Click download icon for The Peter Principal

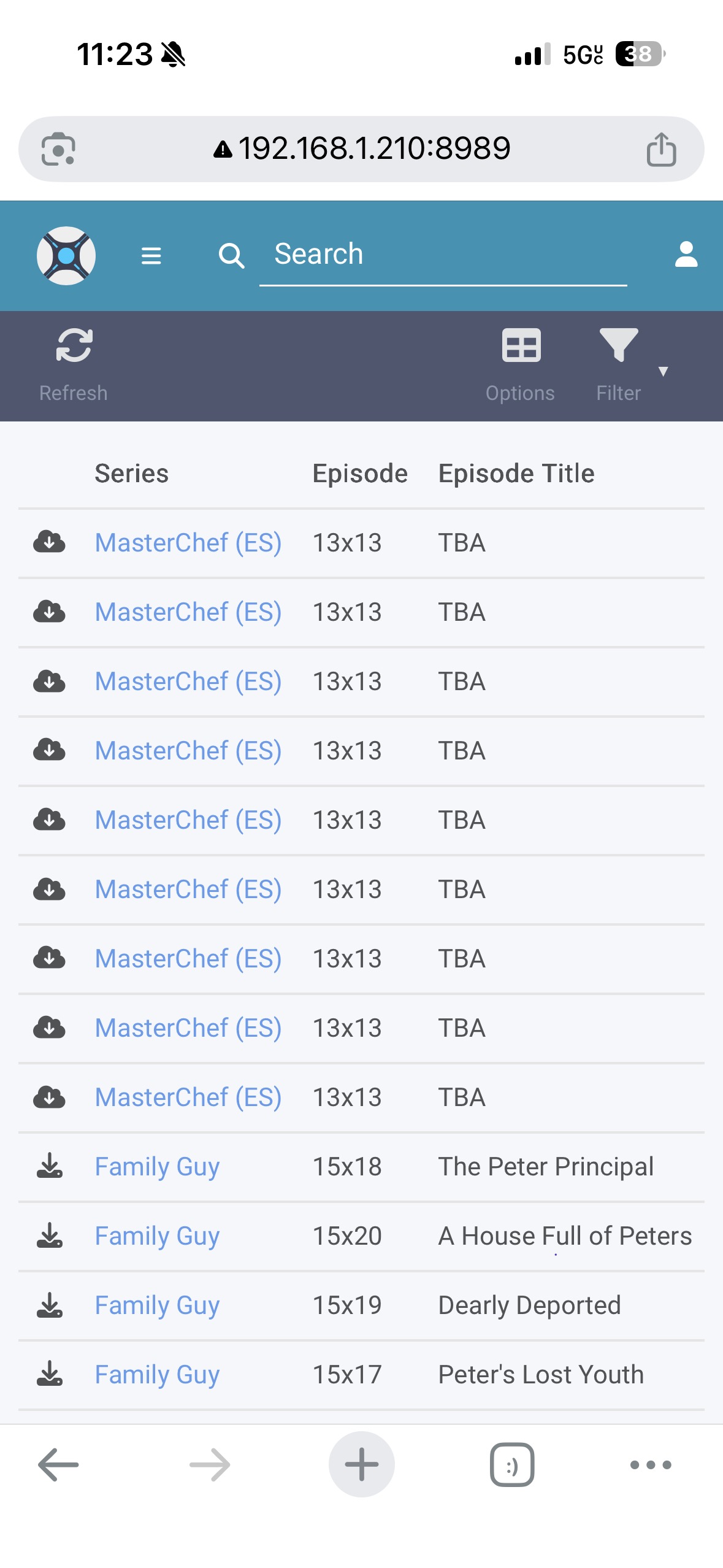pyautogui.click(x=50, y=1166)
